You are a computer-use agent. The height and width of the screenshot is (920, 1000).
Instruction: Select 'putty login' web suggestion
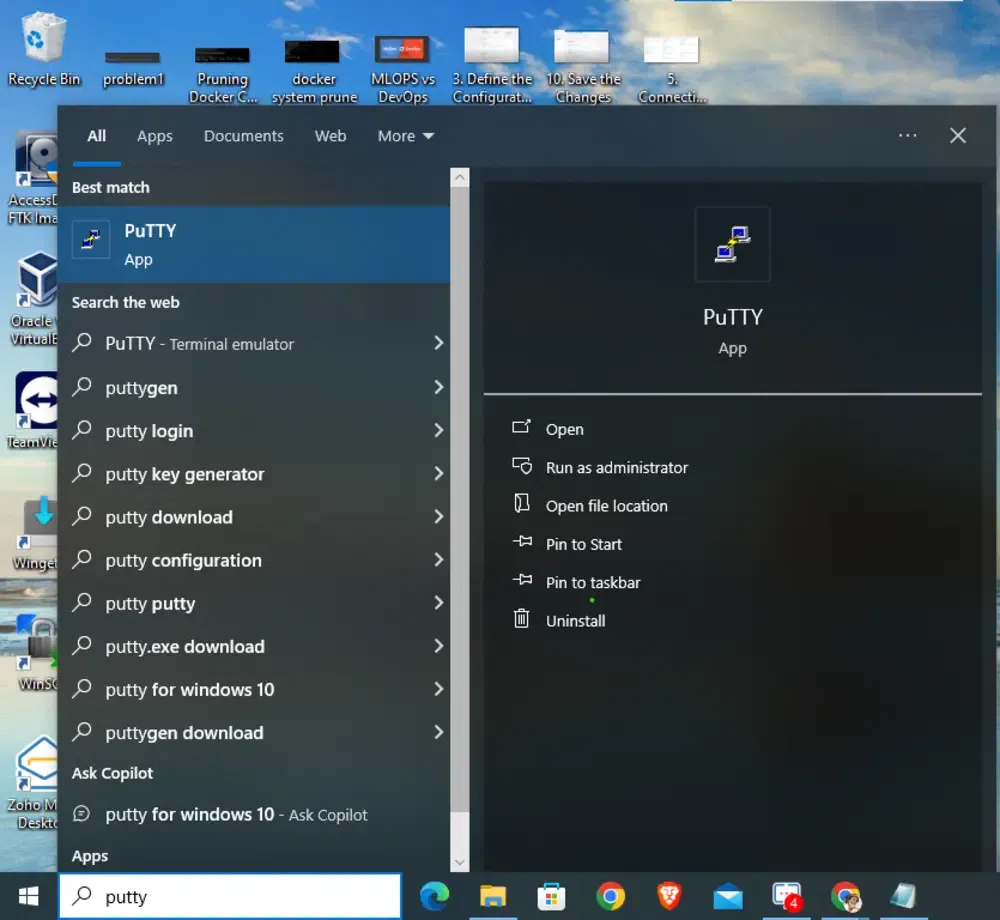pyautogui.click(x=253, y=430)
